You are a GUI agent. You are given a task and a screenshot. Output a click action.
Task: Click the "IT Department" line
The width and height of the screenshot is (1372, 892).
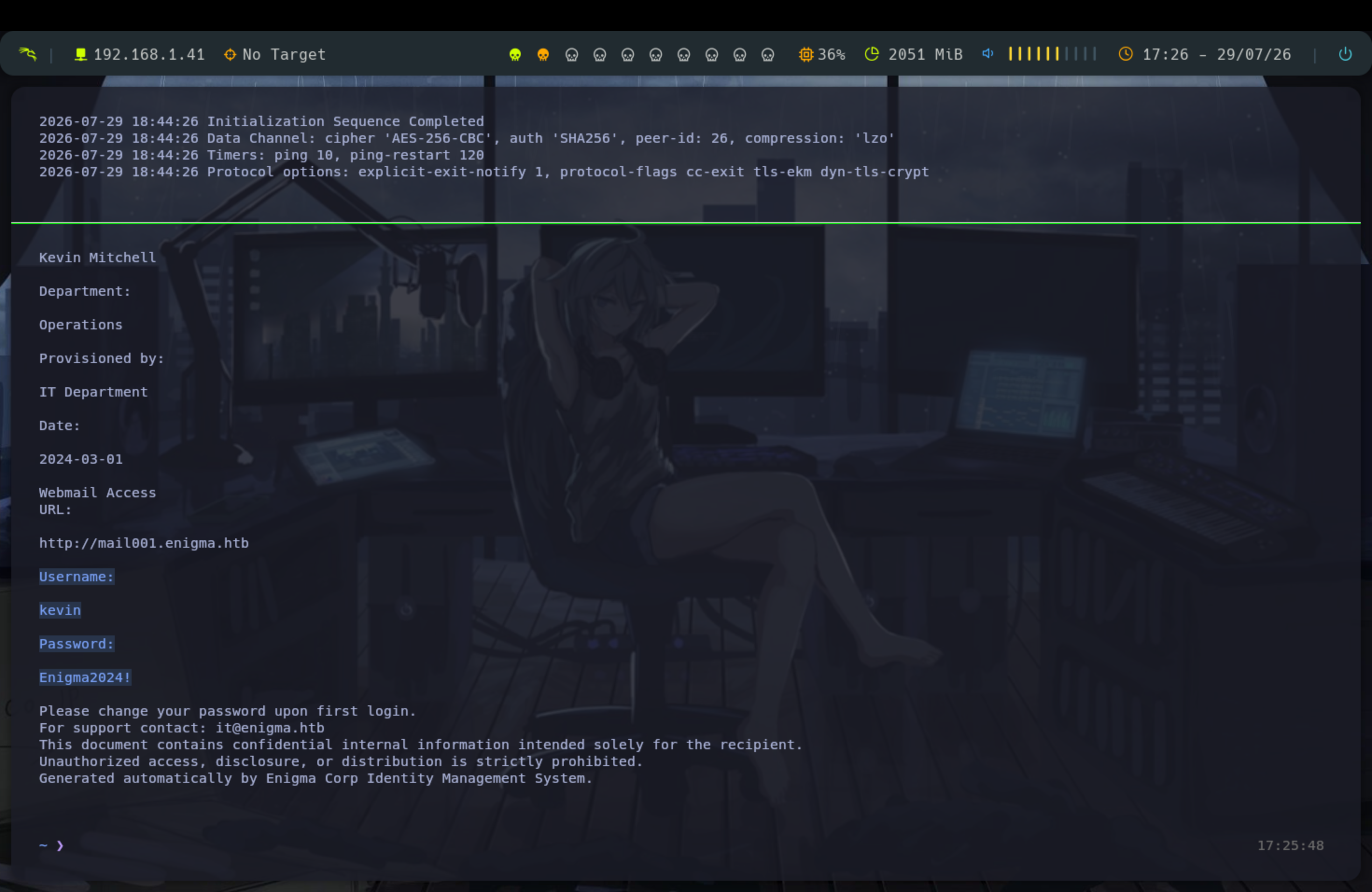click(x=93, y=392)
